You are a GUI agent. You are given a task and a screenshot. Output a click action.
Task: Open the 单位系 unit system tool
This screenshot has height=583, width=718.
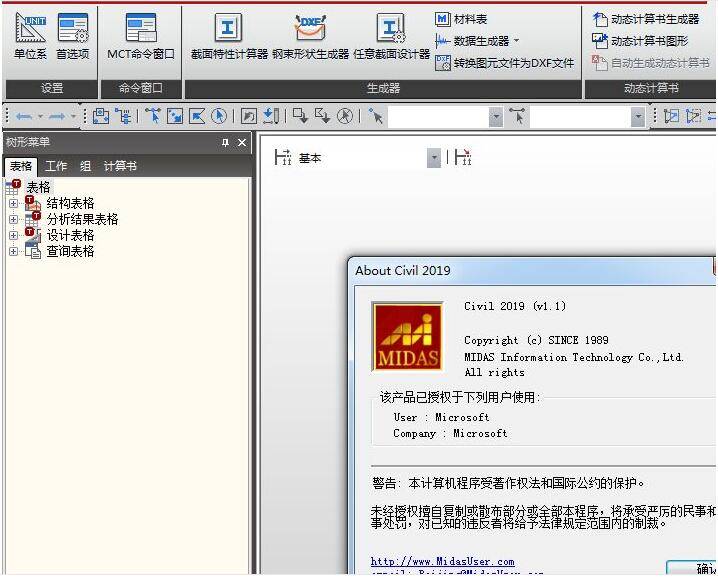point(30,36)
